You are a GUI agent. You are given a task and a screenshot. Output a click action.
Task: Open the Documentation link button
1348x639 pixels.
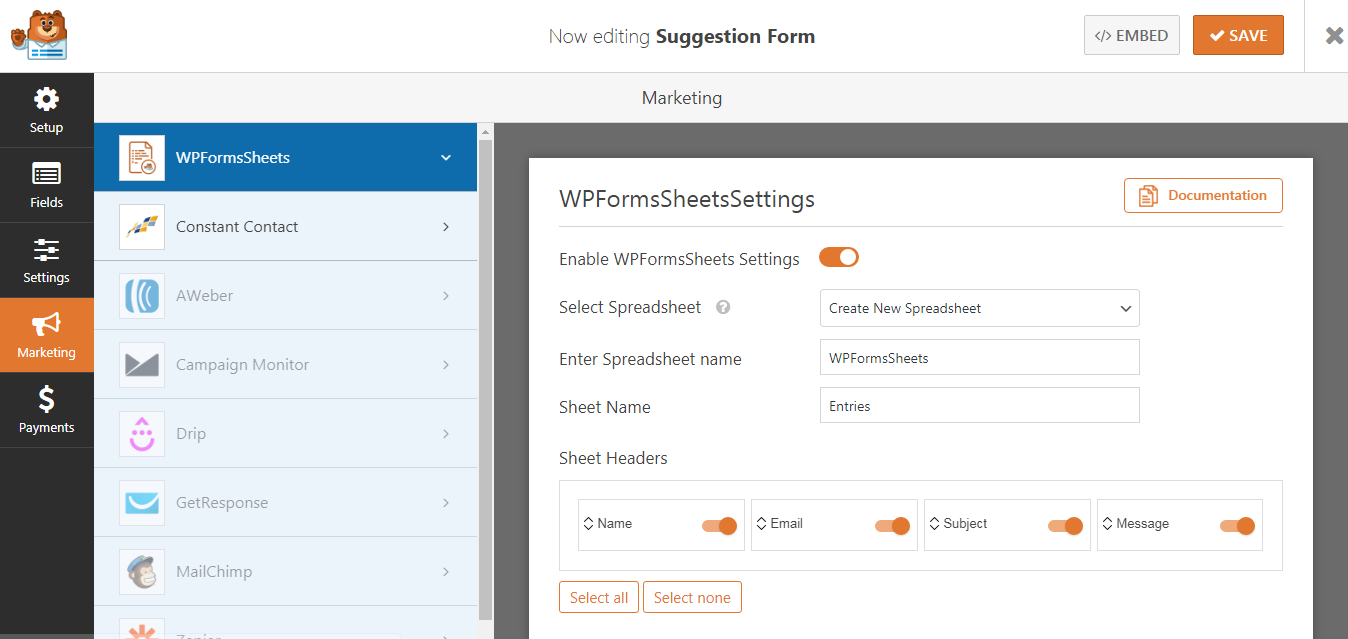pos(1203,196)
